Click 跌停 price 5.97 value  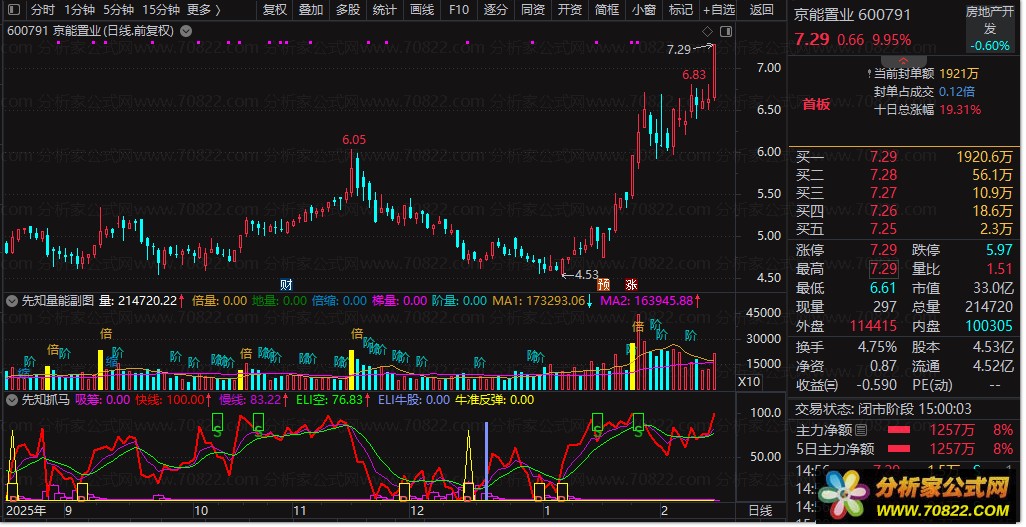coord(999,250)
